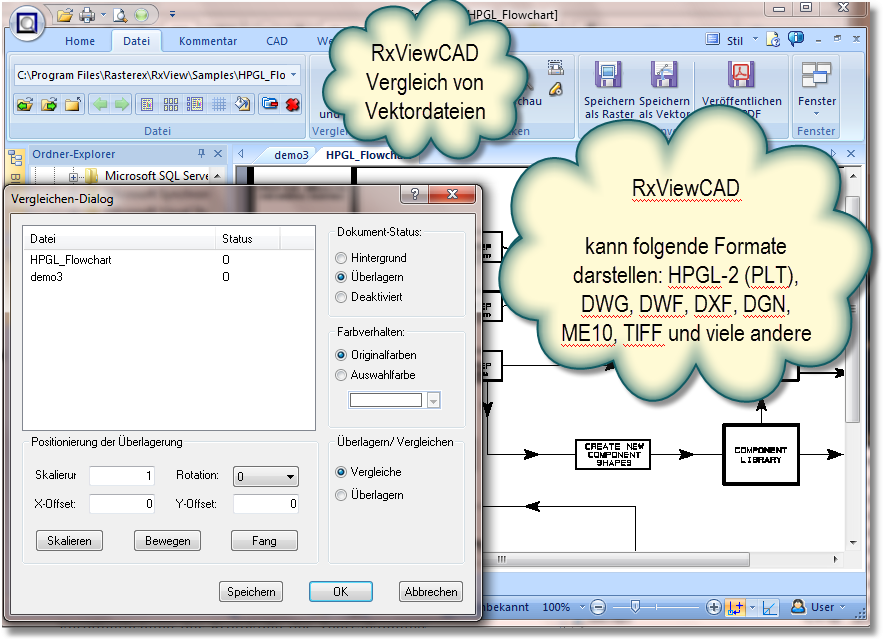Select Deaktiviert document status
This screenshot has width=884, height=642.
(x=341, y=297)
